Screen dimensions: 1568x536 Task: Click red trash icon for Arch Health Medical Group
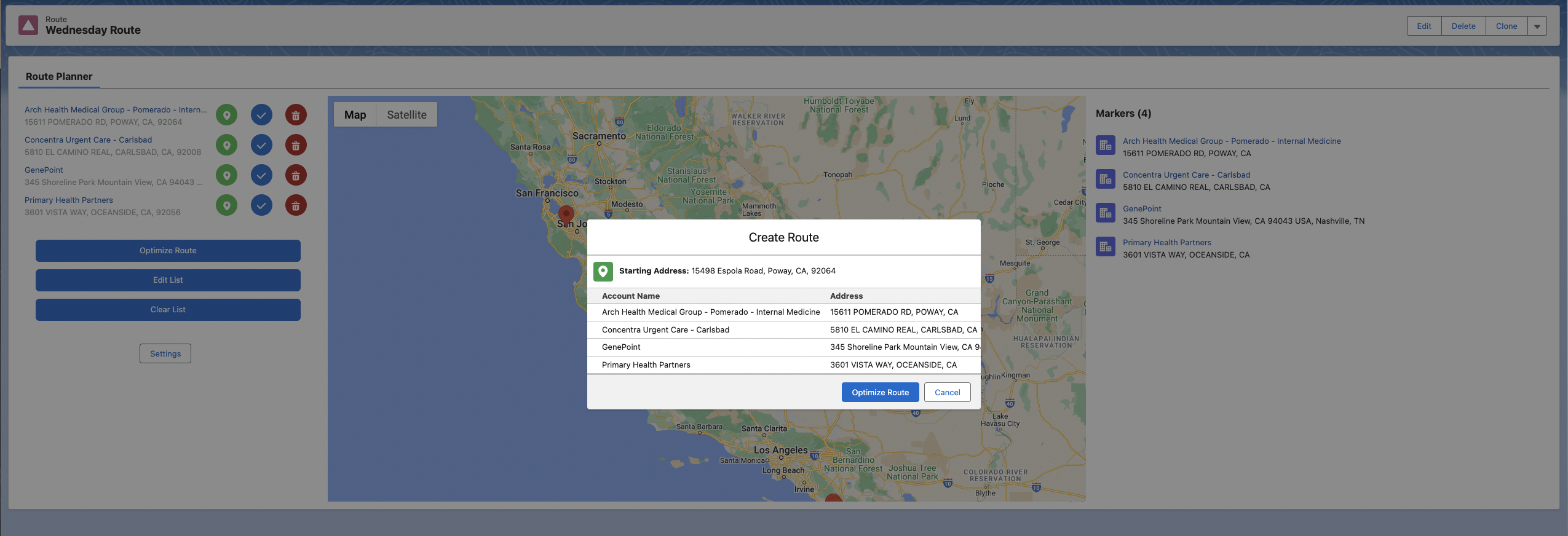296,115
